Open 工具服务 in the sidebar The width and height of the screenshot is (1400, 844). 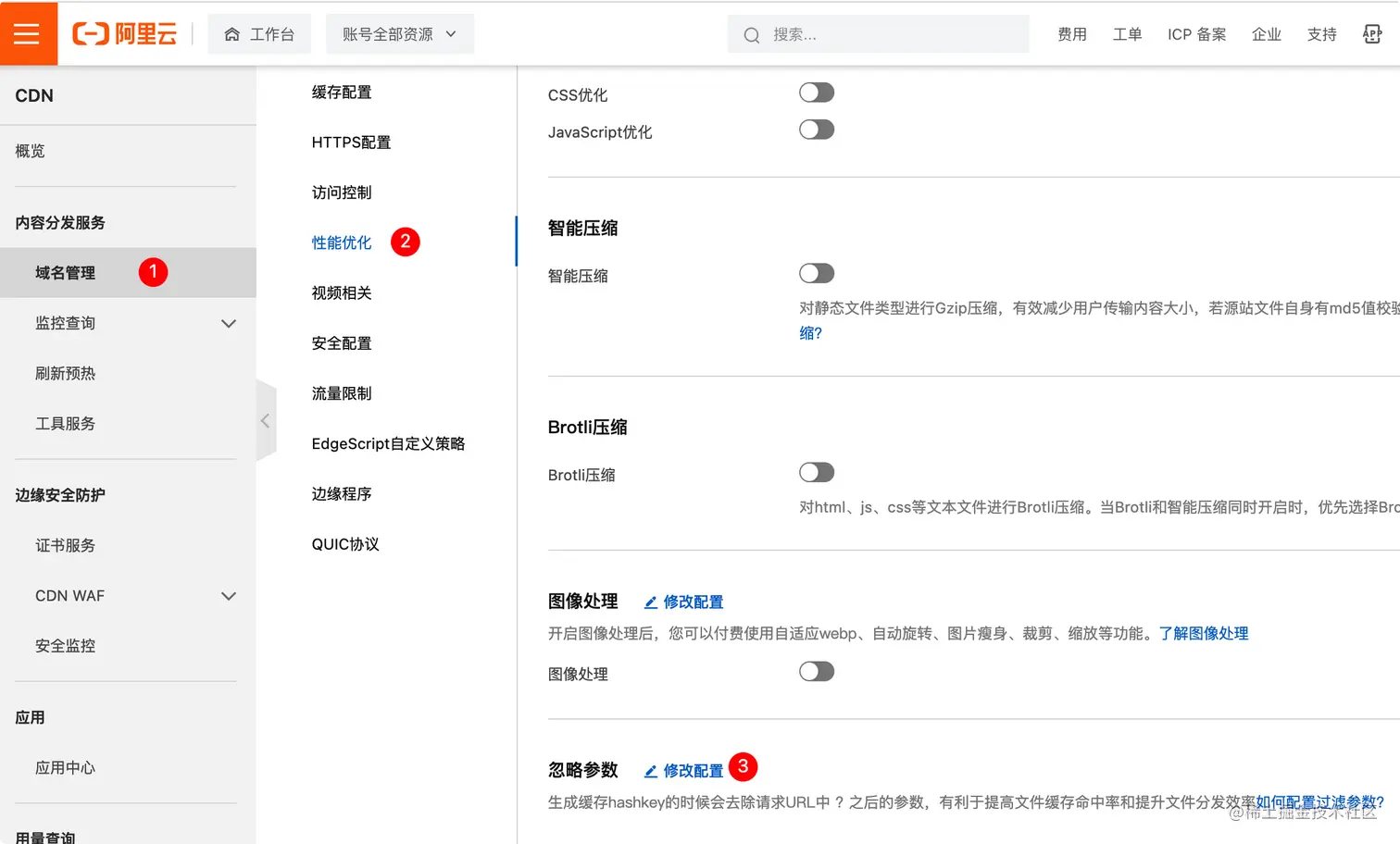click(65, 424)
